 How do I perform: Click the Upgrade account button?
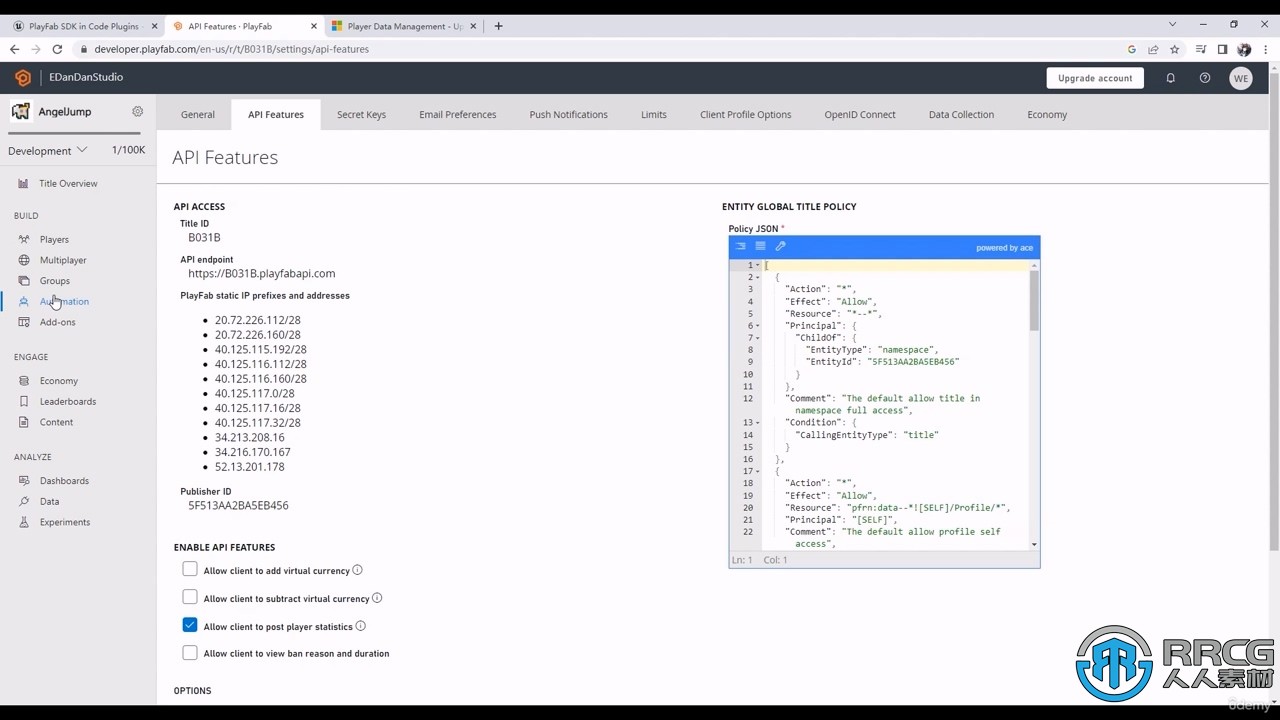pyautogui.click(x=1095, y=78)
